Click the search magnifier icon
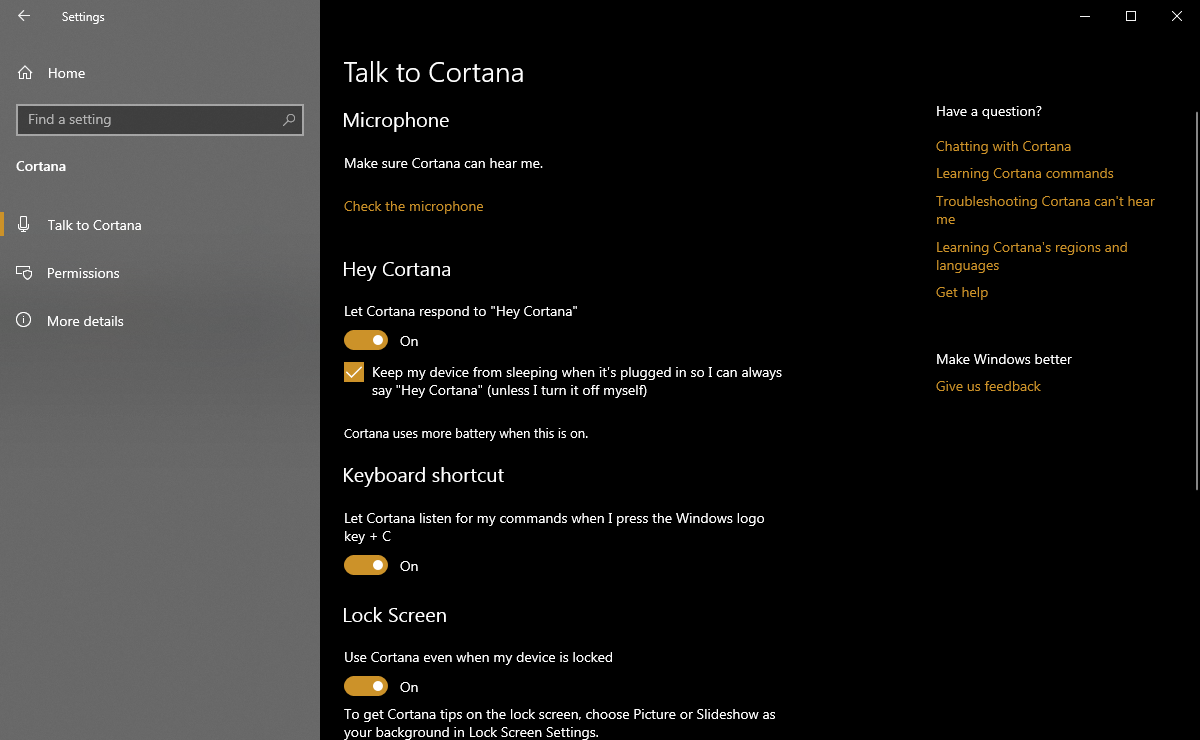 [x=289, y=119]
